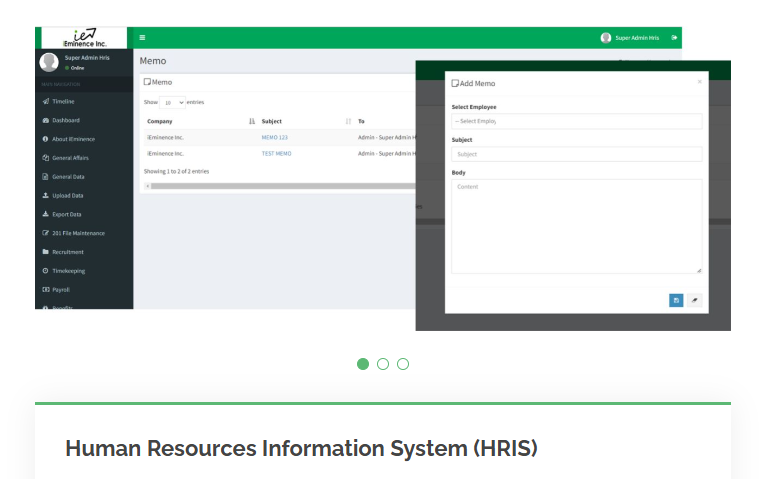Screen dimensions: 762x479
Task: Click the Subject input field in Add Memo
Action: click(576, 154)
